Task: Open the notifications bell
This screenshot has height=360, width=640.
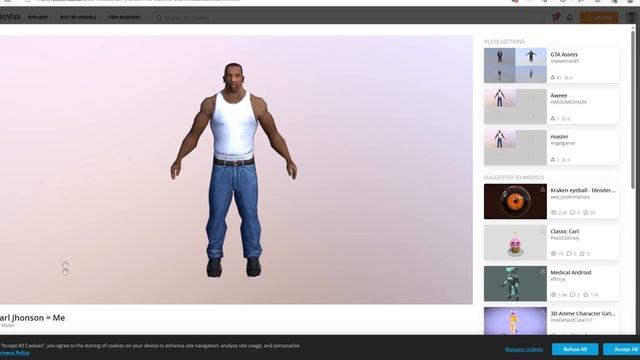Action: pos(570,18)
